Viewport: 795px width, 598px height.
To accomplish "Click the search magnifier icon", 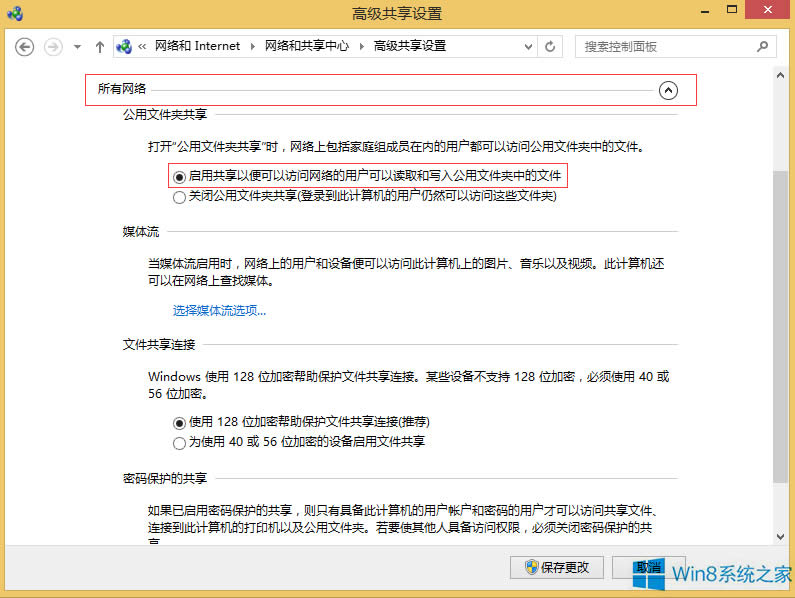I will coord(763,46).
